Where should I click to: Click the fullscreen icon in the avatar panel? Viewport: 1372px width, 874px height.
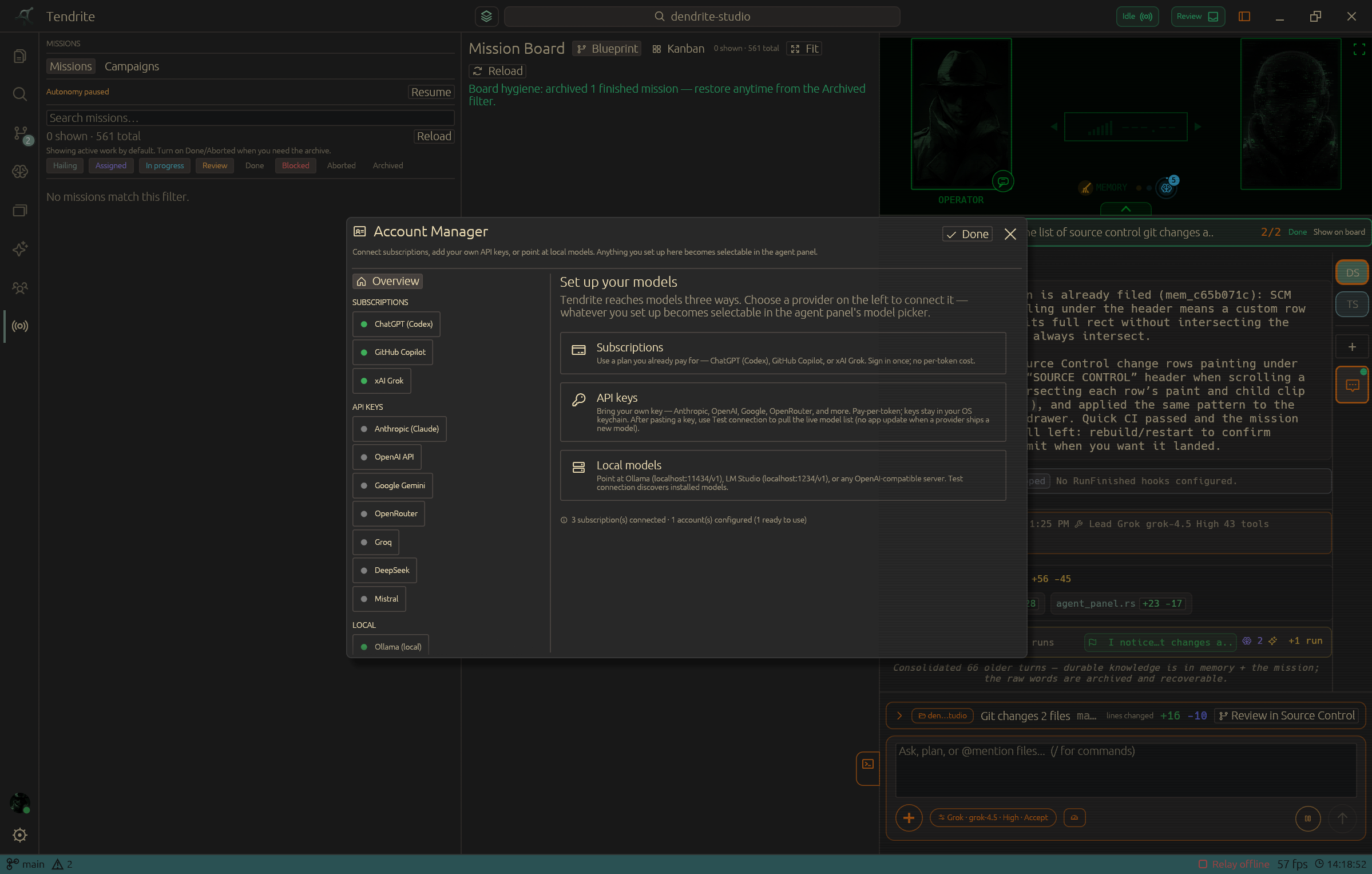[x=1359, y=50]
